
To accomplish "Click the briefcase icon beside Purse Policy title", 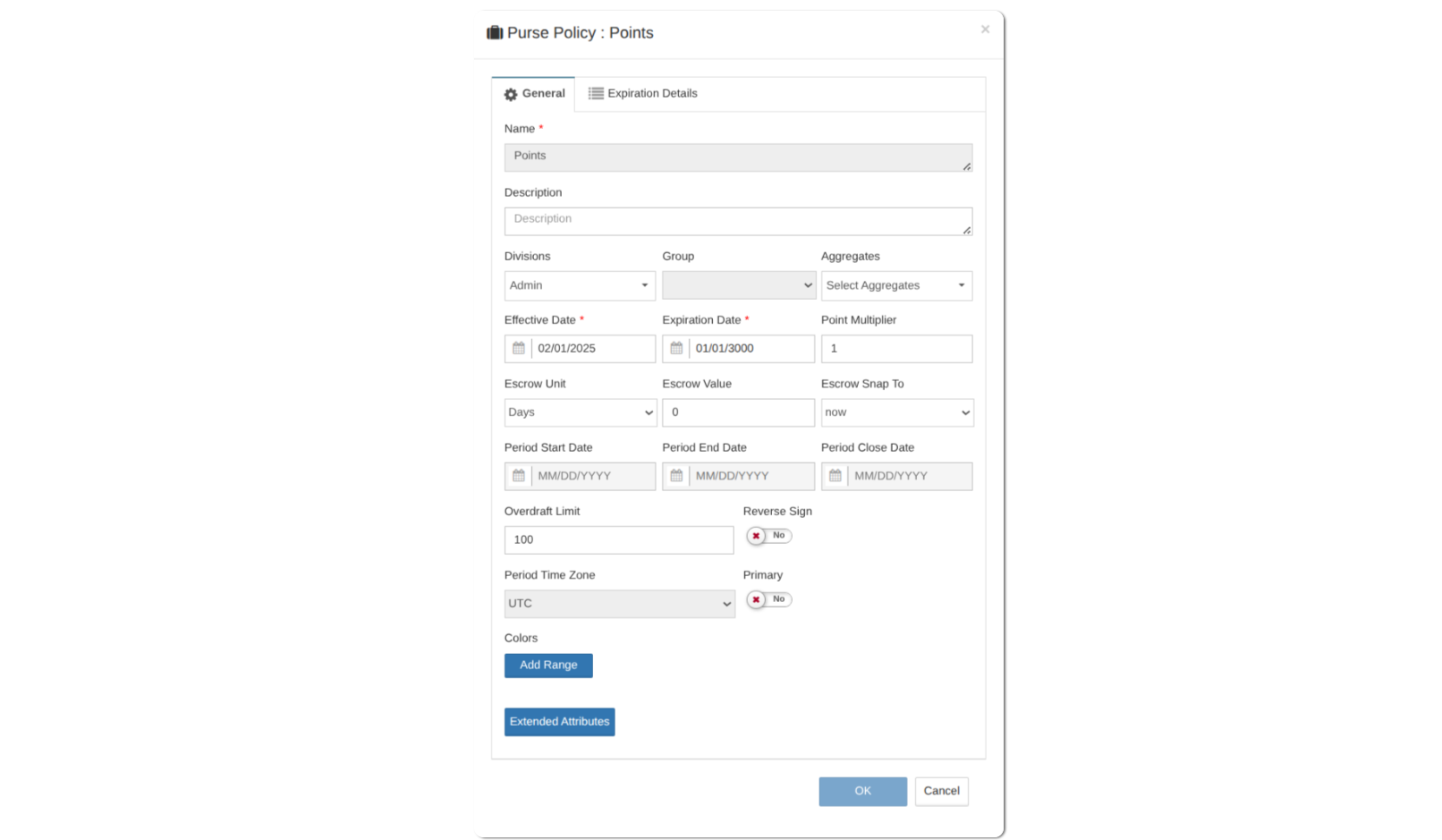I will (x=495, y=33).
